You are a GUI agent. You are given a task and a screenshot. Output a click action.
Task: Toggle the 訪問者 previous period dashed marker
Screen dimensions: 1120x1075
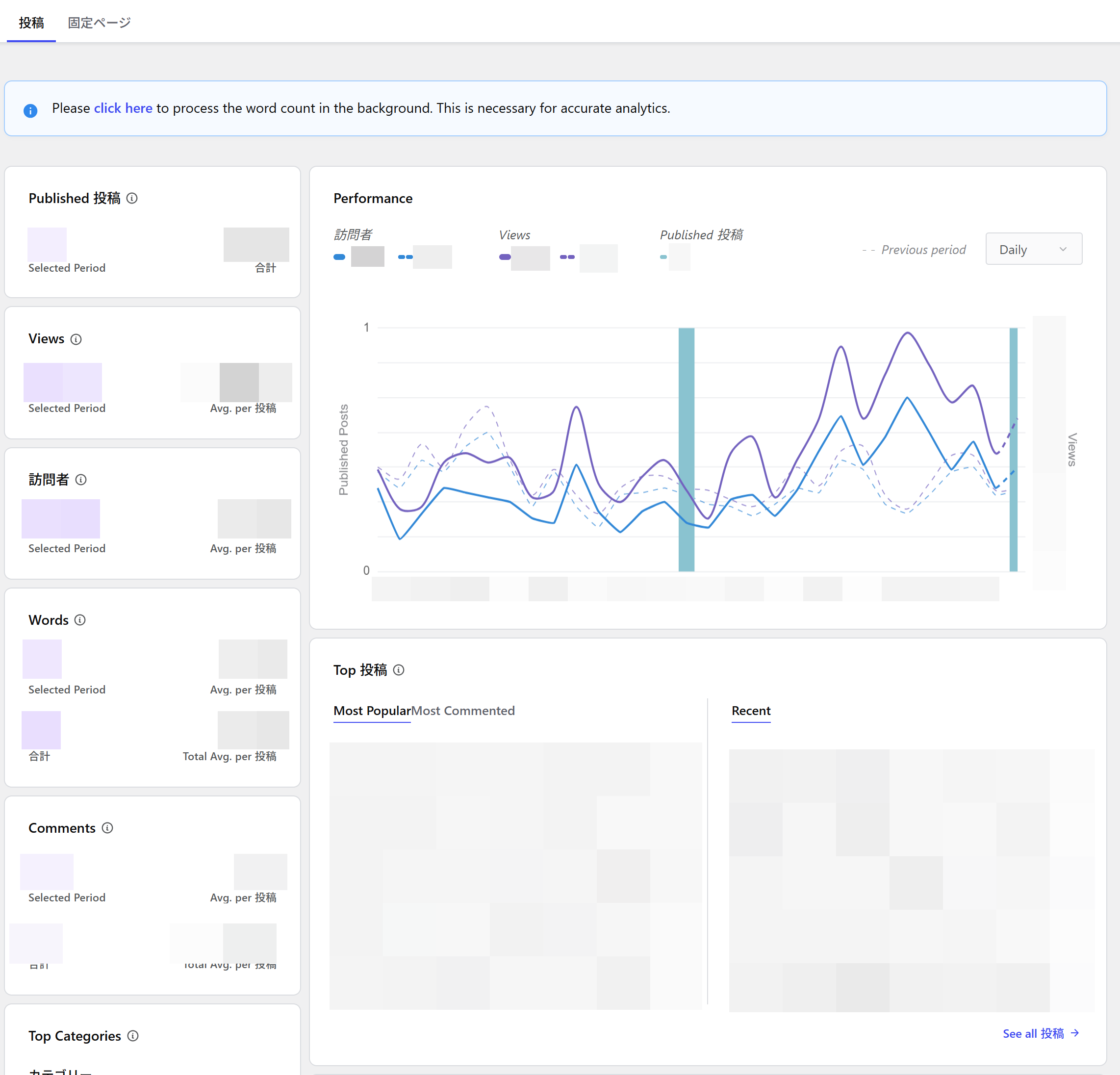click(405, 257)
